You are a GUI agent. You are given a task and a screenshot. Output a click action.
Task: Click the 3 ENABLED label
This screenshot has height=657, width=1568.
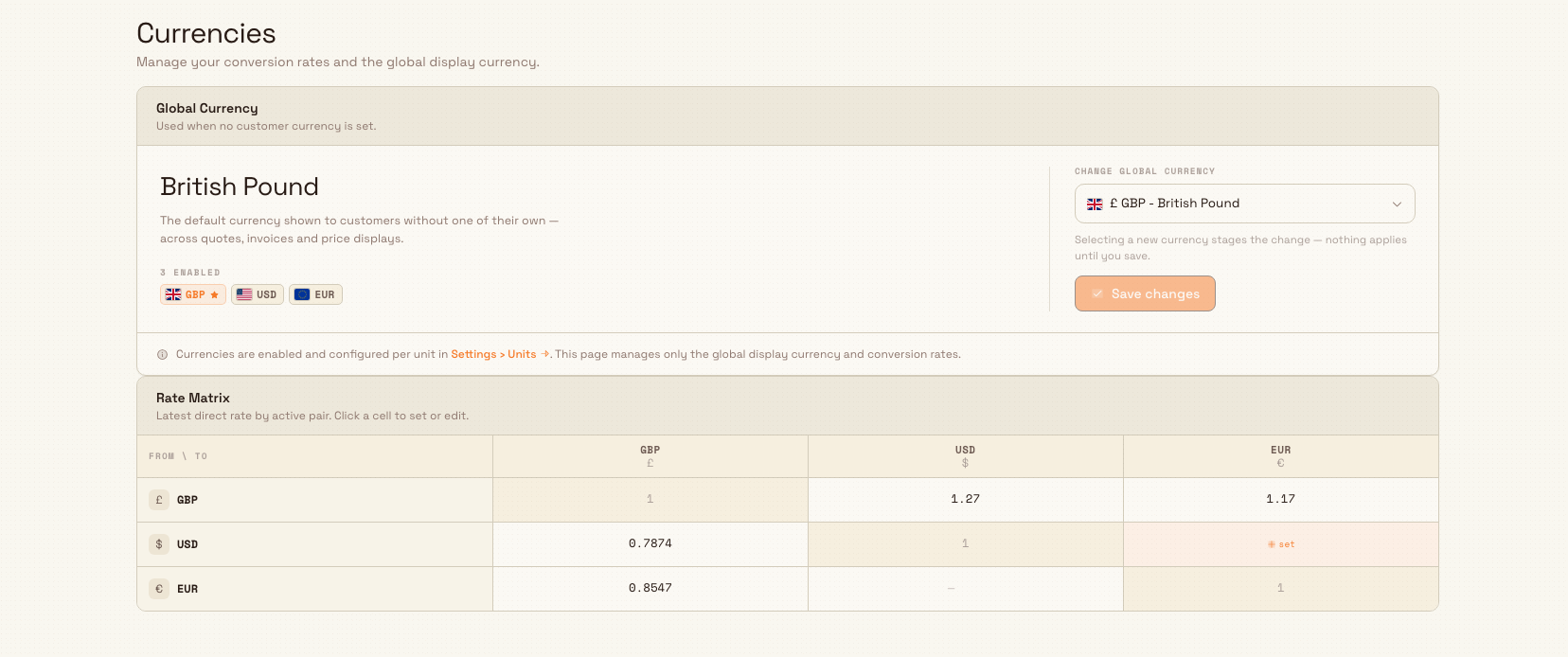pyautogui.click(x=190, y=273)
